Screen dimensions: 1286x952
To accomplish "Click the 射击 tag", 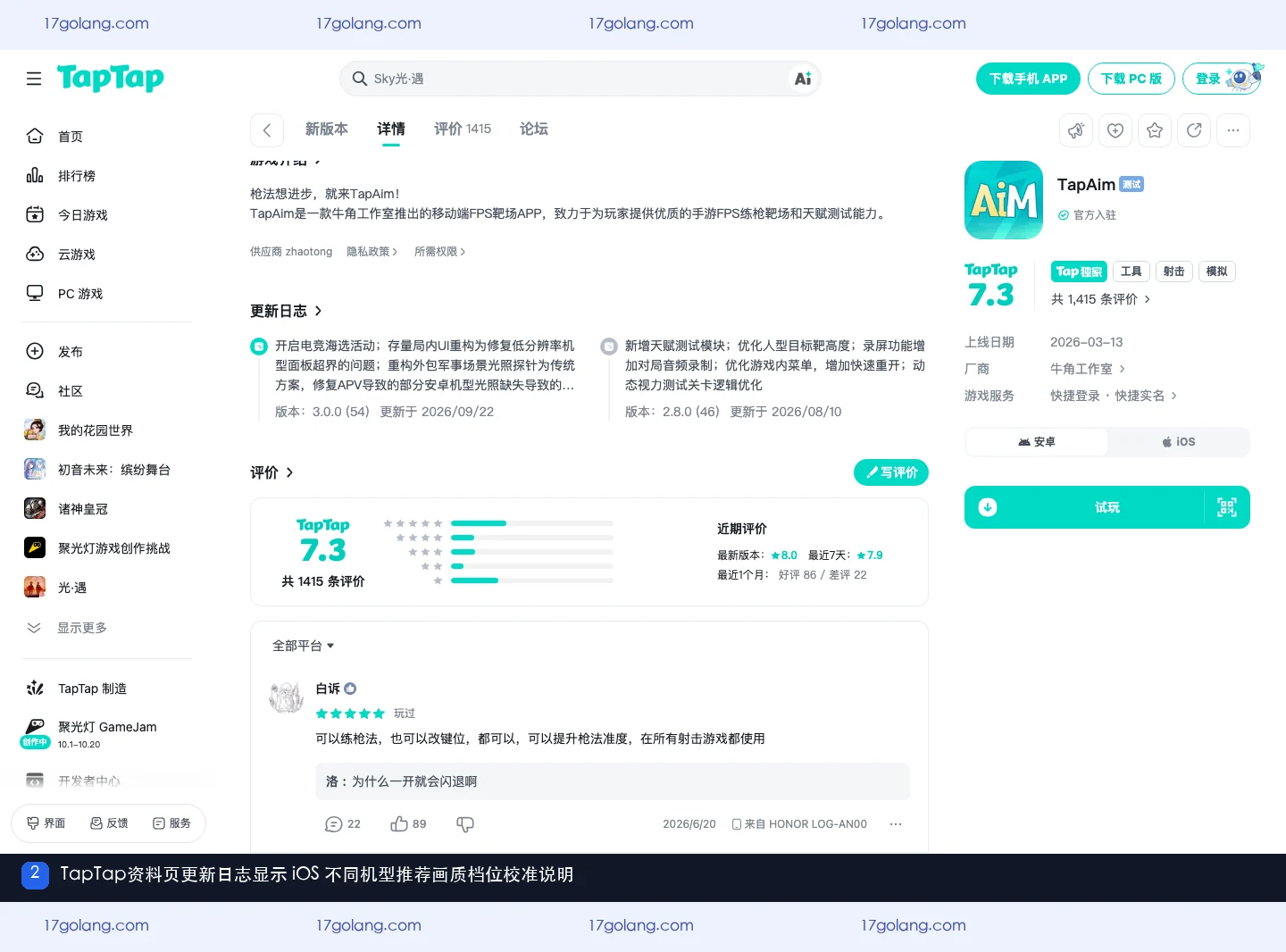I will click(x=1174, y=271).
